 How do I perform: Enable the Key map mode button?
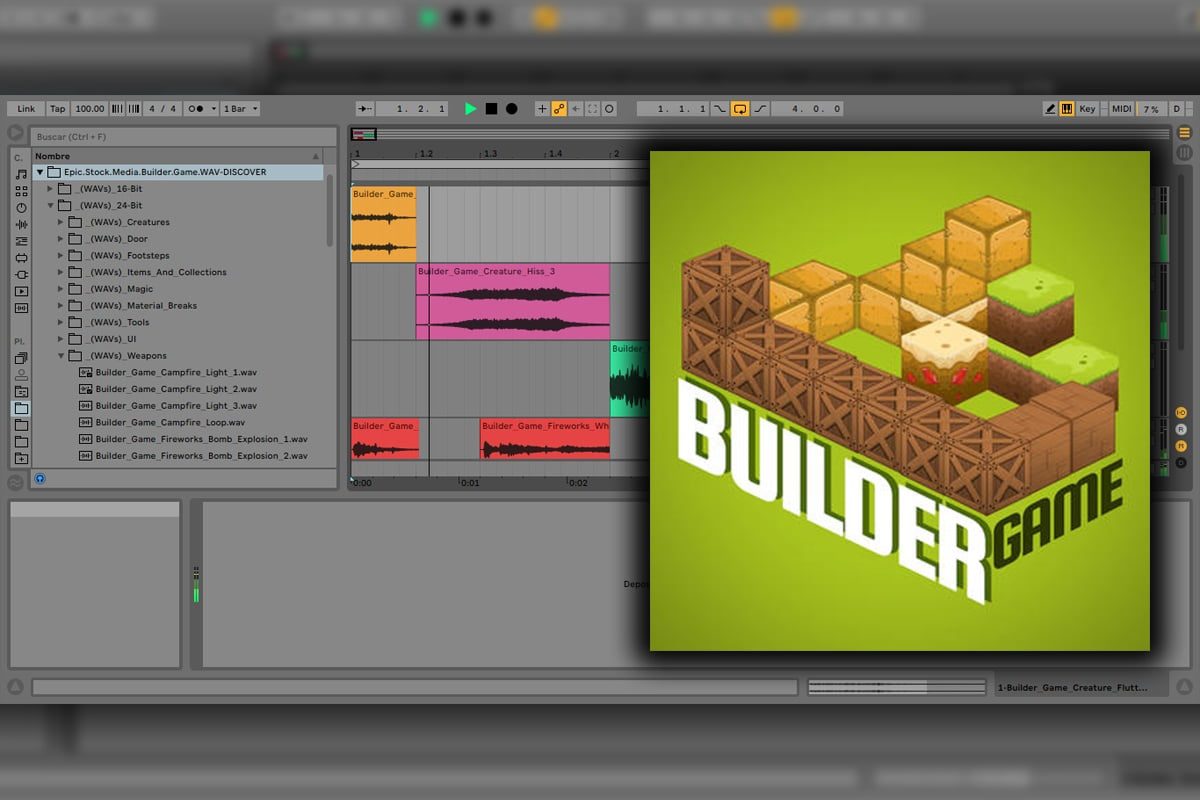click(1087, 109)
